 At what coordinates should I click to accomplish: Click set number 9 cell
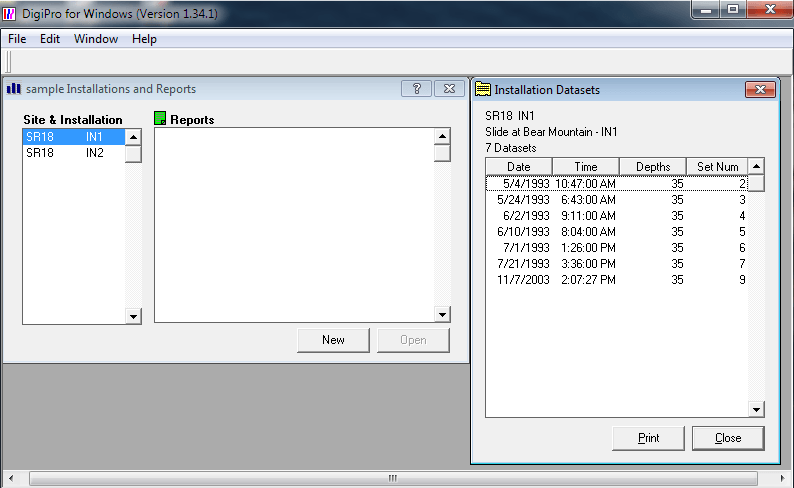pos(742,280)
